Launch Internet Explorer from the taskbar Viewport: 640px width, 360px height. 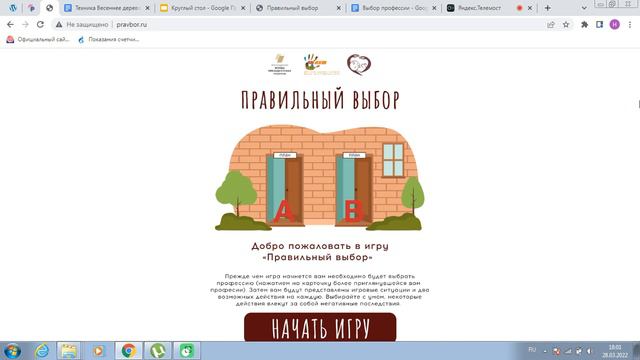coord(42,351)
